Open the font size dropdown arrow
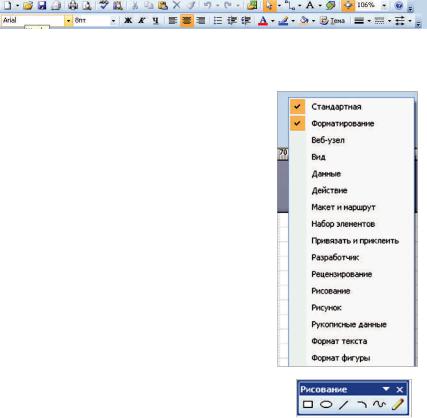The width and height of the screenshot is (427, 418). tap(113, 21)
